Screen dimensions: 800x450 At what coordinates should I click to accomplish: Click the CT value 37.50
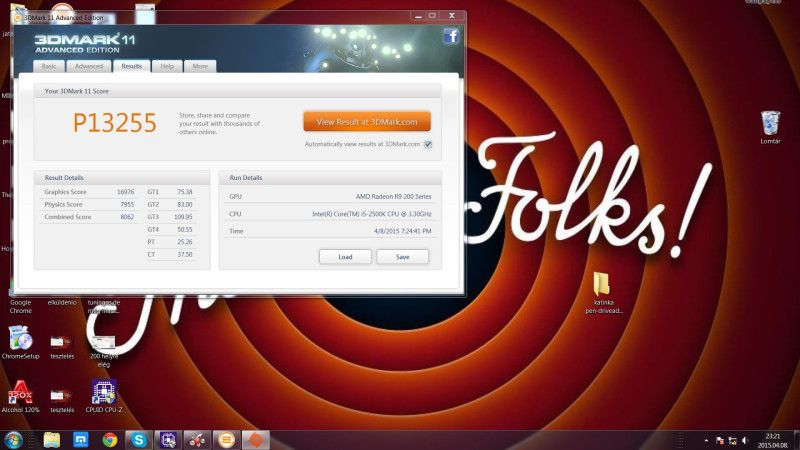[185, 255]
